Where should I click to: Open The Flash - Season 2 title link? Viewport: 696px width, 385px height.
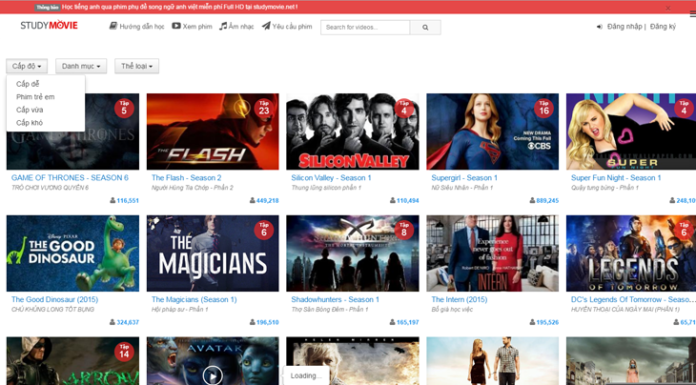click(186, 178)
